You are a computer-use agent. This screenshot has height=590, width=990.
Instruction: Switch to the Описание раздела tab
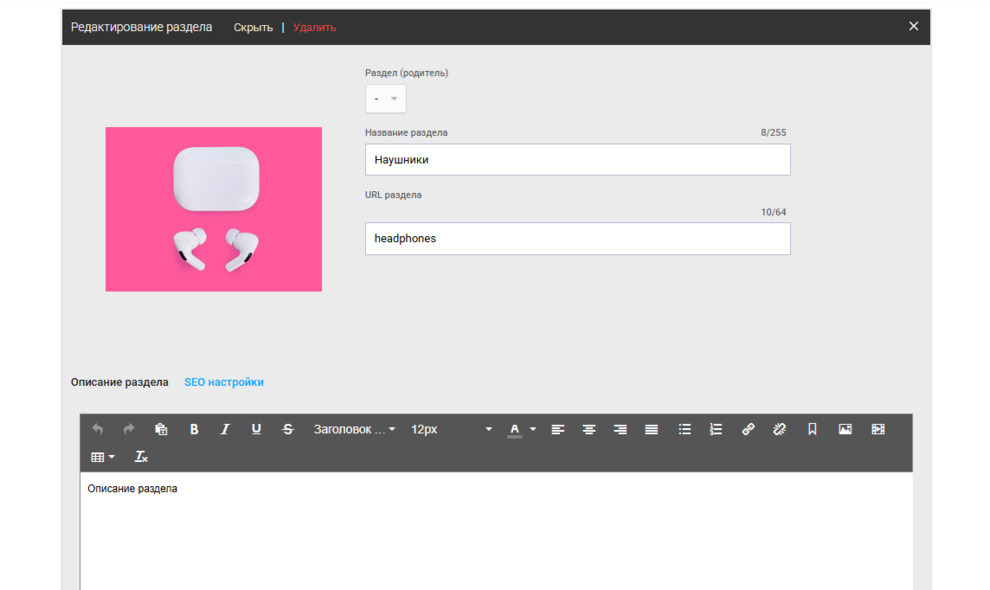click(x=119, y=382)
